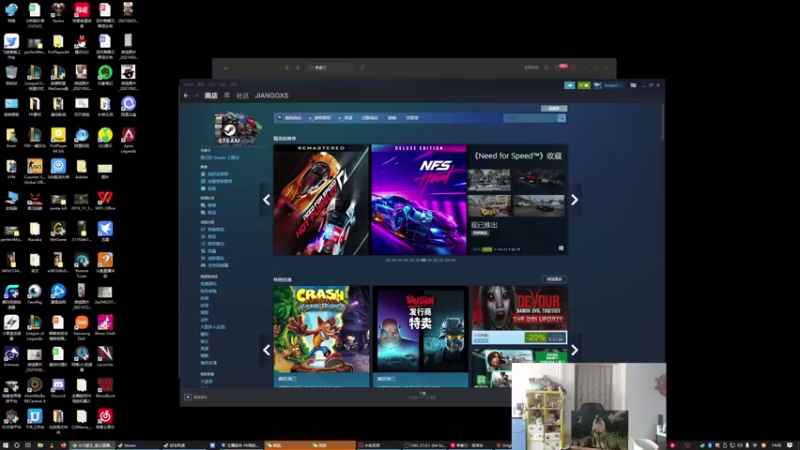Go to previous special offers page

point(266,349)
